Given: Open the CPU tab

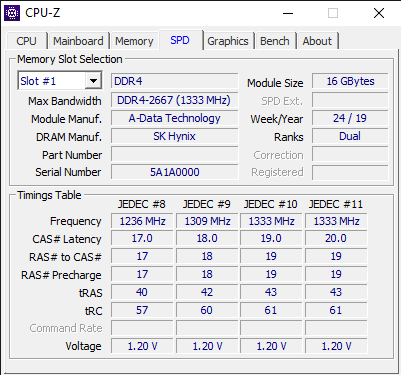Looking at the screenshot, I should 26,41.
